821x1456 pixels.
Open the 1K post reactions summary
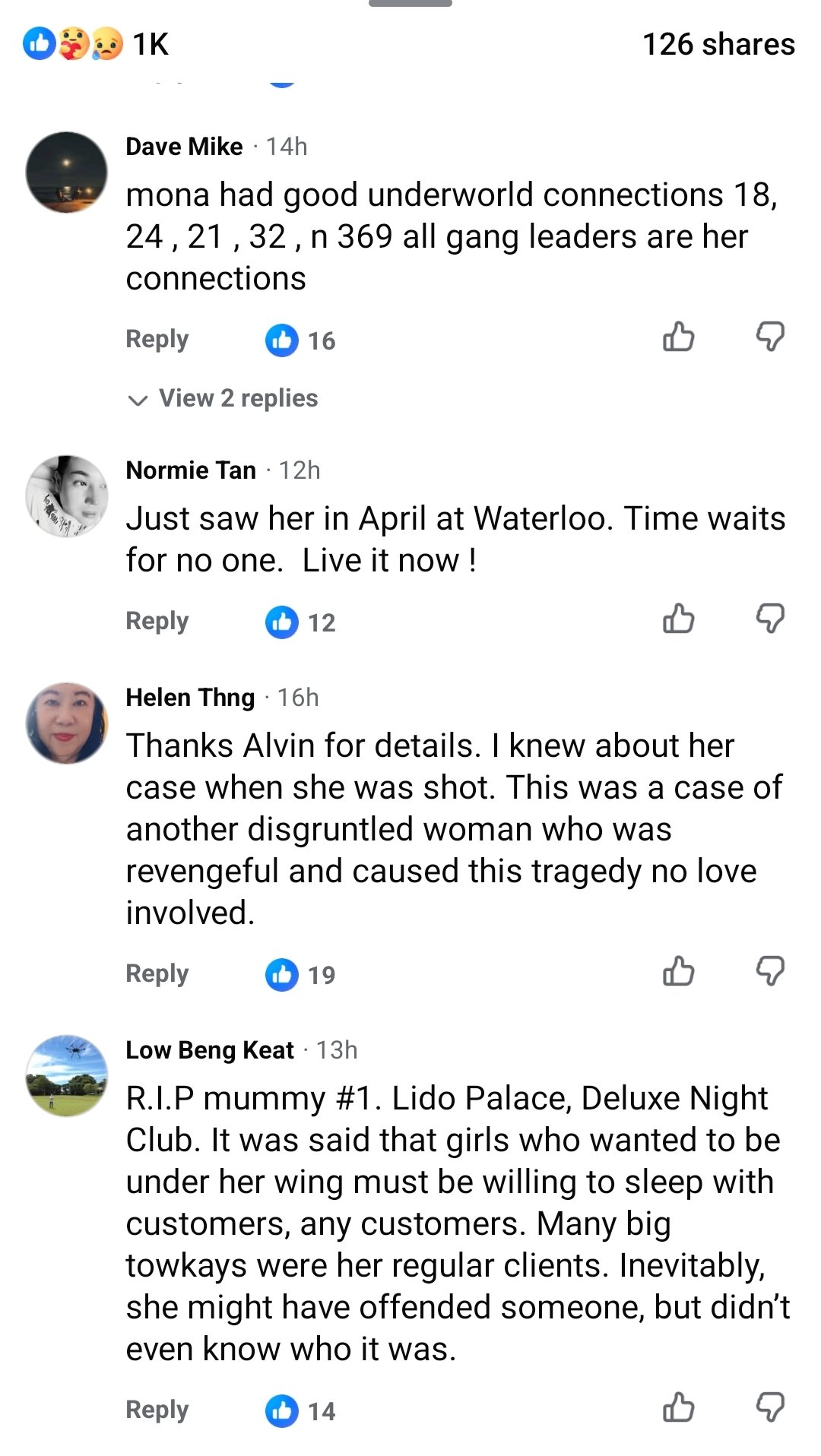pos(96,44)
